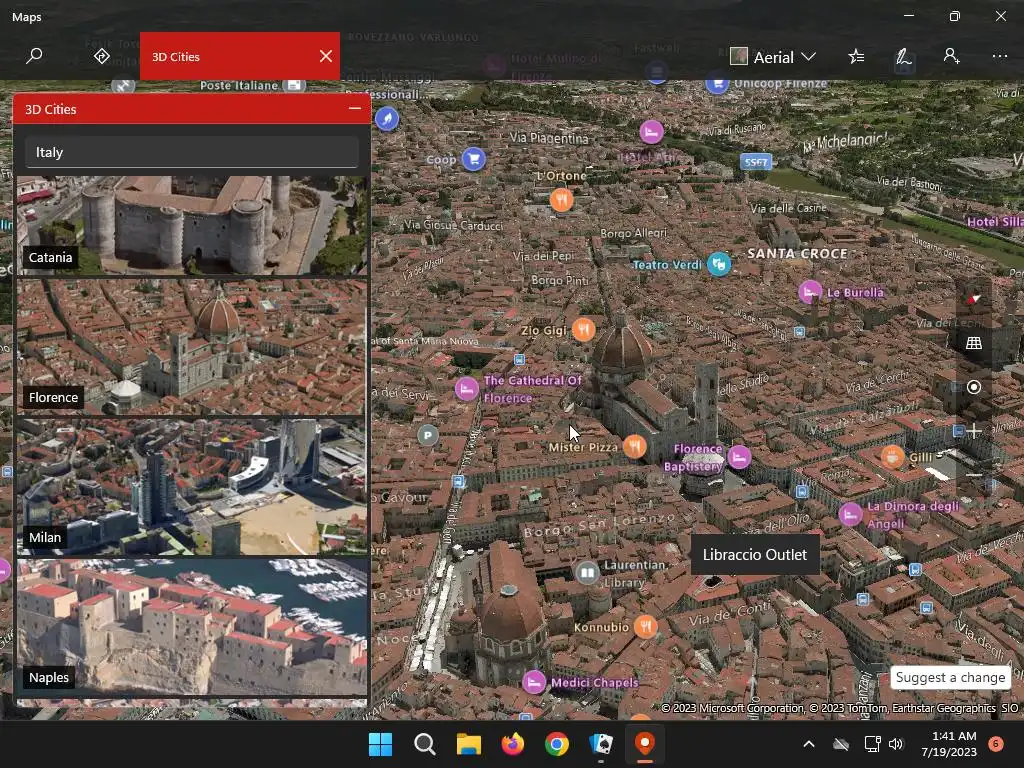The height and width of the screenshot is (768, 1024).
Task: Switch to the 3D Cities tab
Action: pos(227,56)
